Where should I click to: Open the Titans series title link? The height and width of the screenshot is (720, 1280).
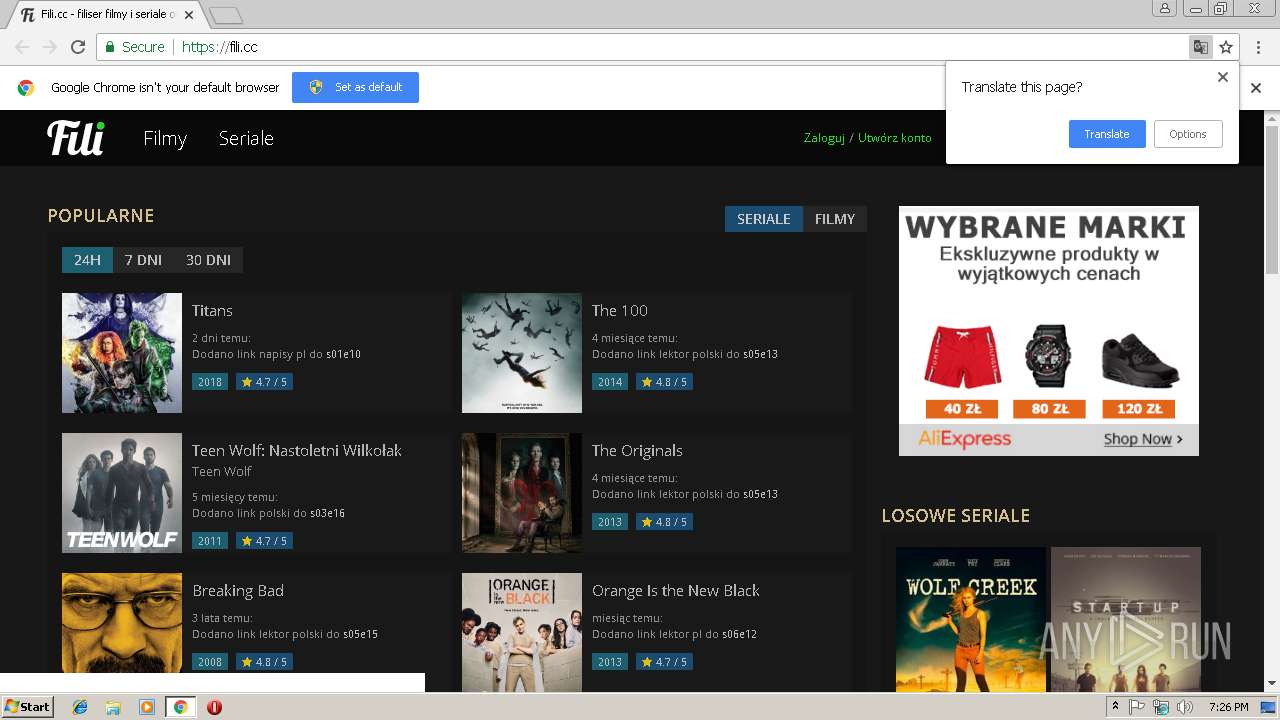pos(212,311)
